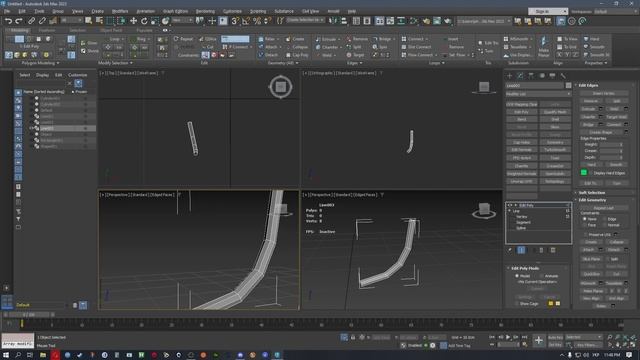Open the Modify command panel tab
The width and height of the screenshot is (640, 360).
pyautogui.click(x=520, y=76)
